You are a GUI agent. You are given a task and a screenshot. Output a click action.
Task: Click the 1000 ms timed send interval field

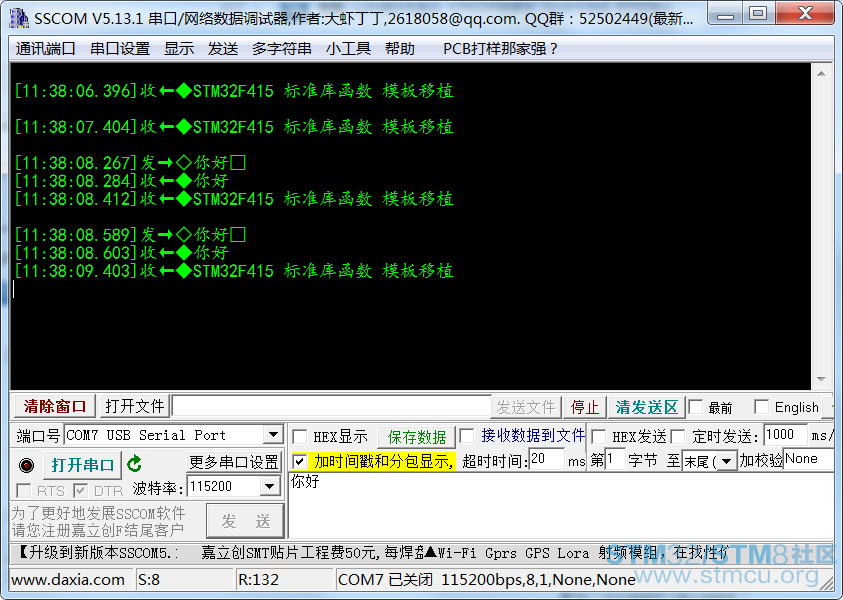785,435
